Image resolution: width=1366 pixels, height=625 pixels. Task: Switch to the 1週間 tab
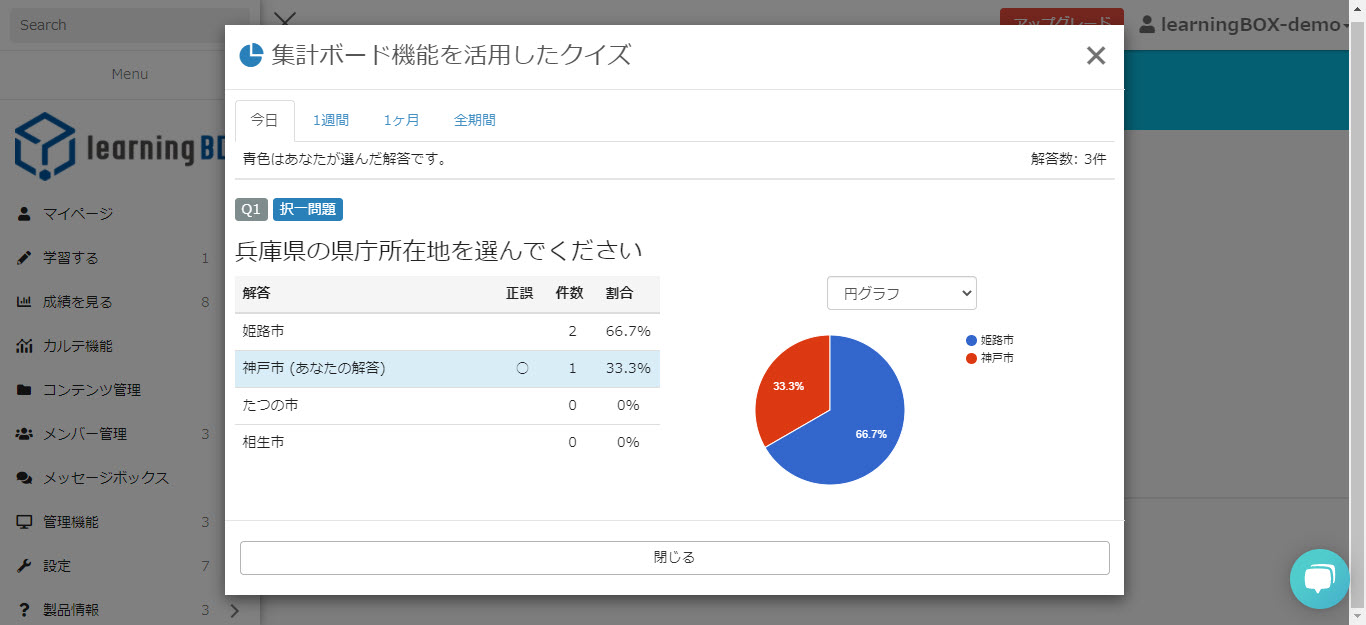coord(331,120)
